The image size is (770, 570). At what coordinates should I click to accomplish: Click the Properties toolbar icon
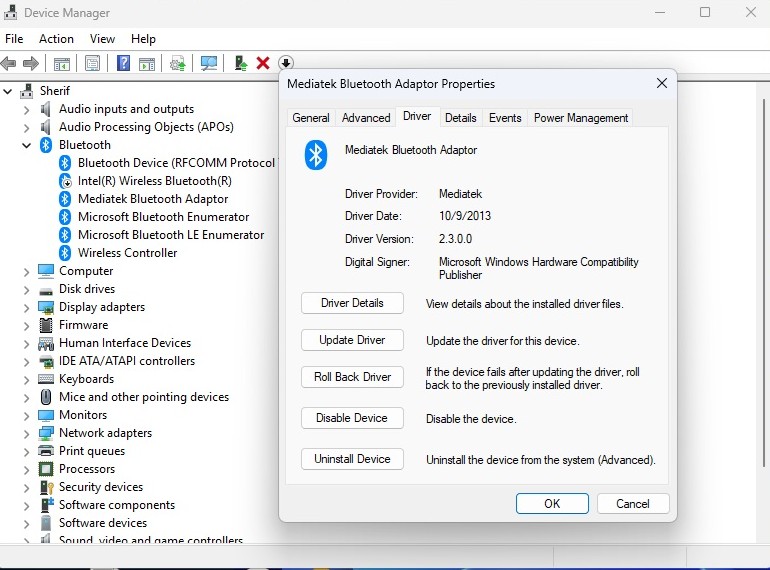point(92,63)
